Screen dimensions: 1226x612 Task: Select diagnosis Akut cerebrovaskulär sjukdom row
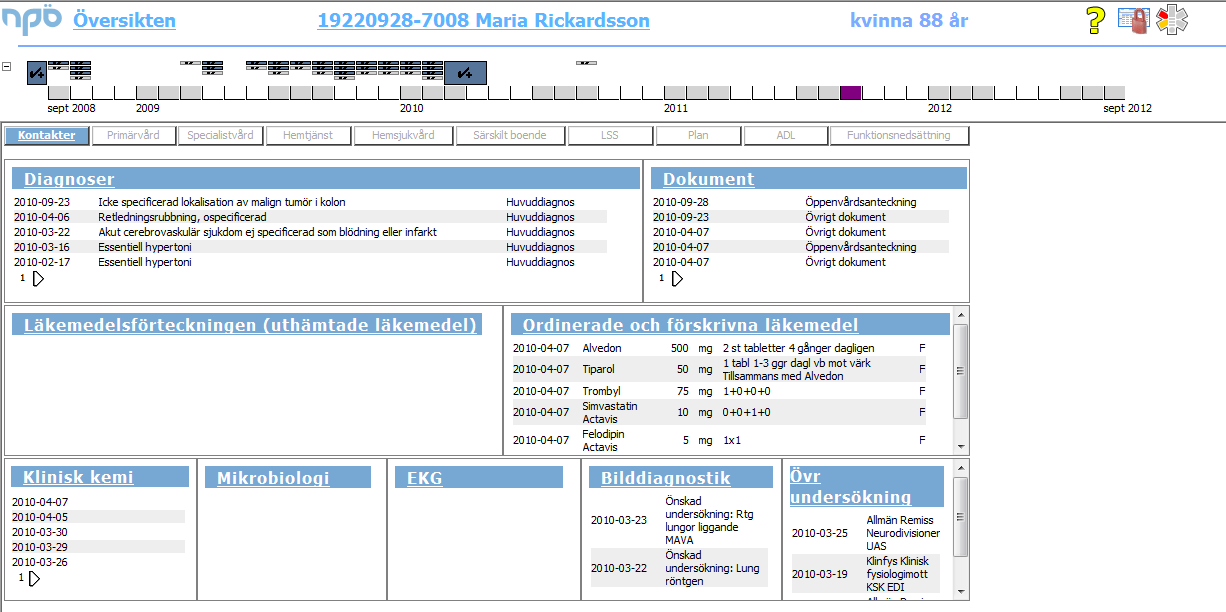309,232
